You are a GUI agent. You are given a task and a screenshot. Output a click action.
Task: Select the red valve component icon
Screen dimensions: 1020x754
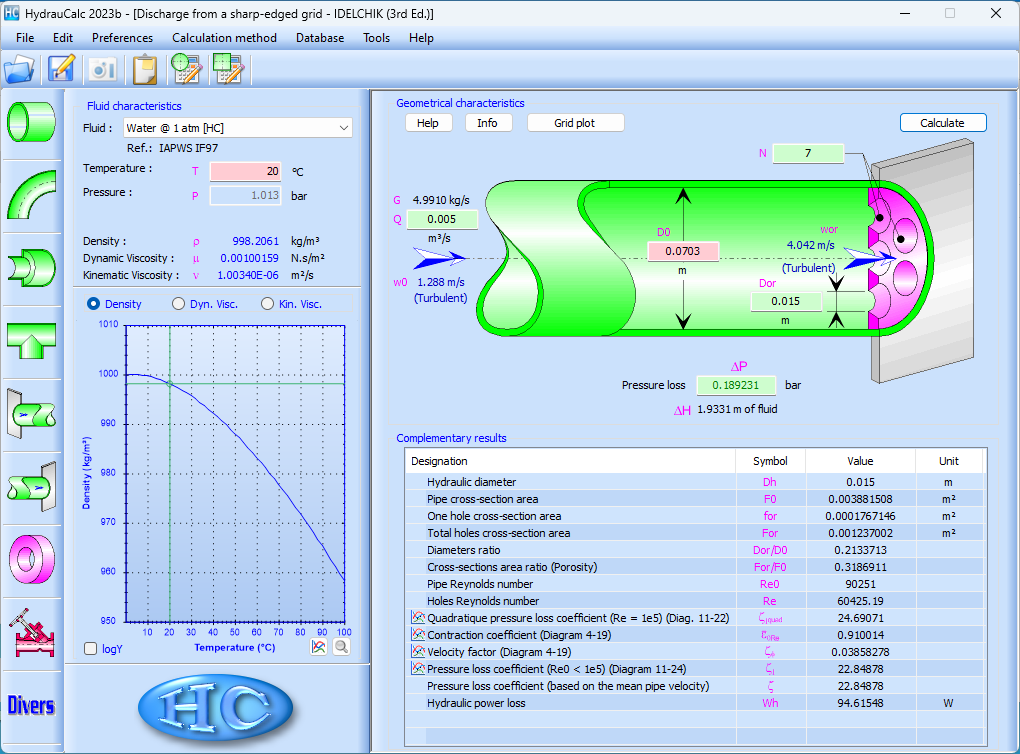tap(31, 632)
